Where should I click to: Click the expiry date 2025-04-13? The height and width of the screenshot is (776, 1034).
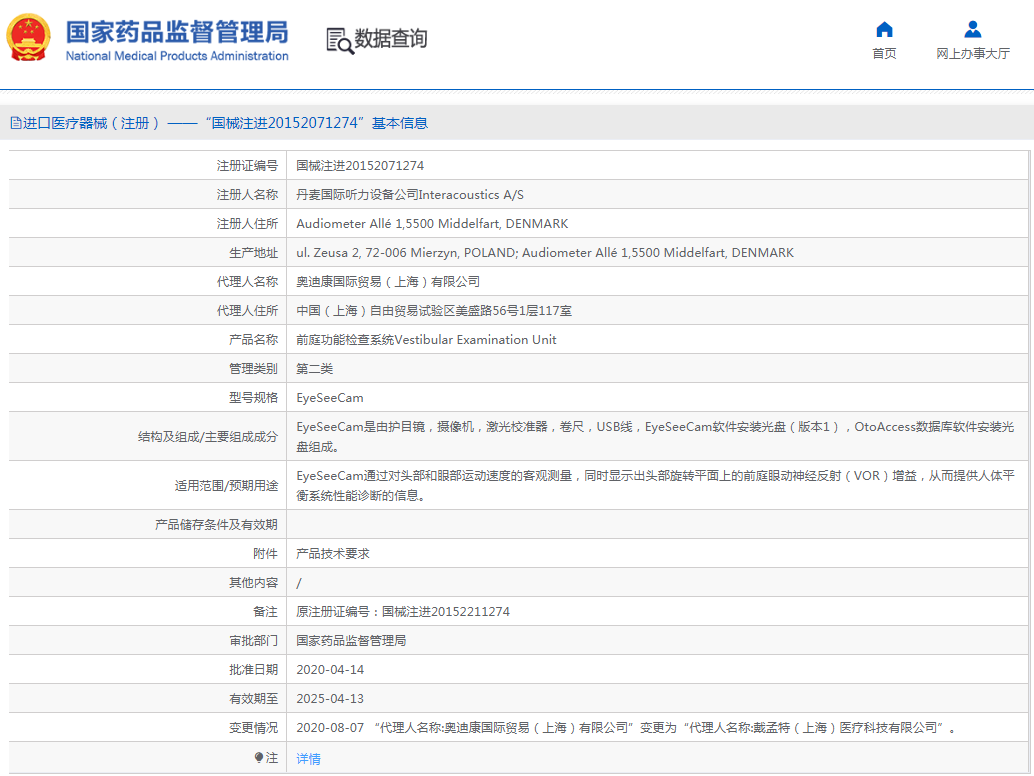point(330,699)
